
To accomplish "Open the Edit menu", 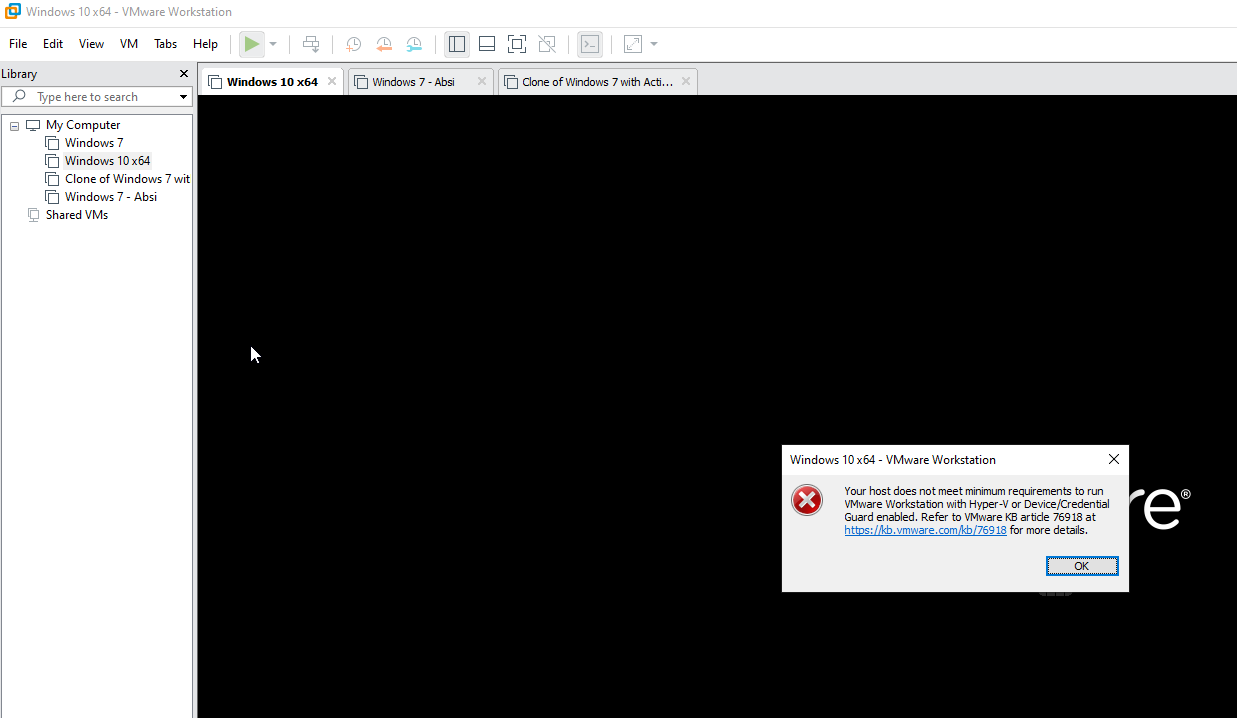I will click(53, 44).
